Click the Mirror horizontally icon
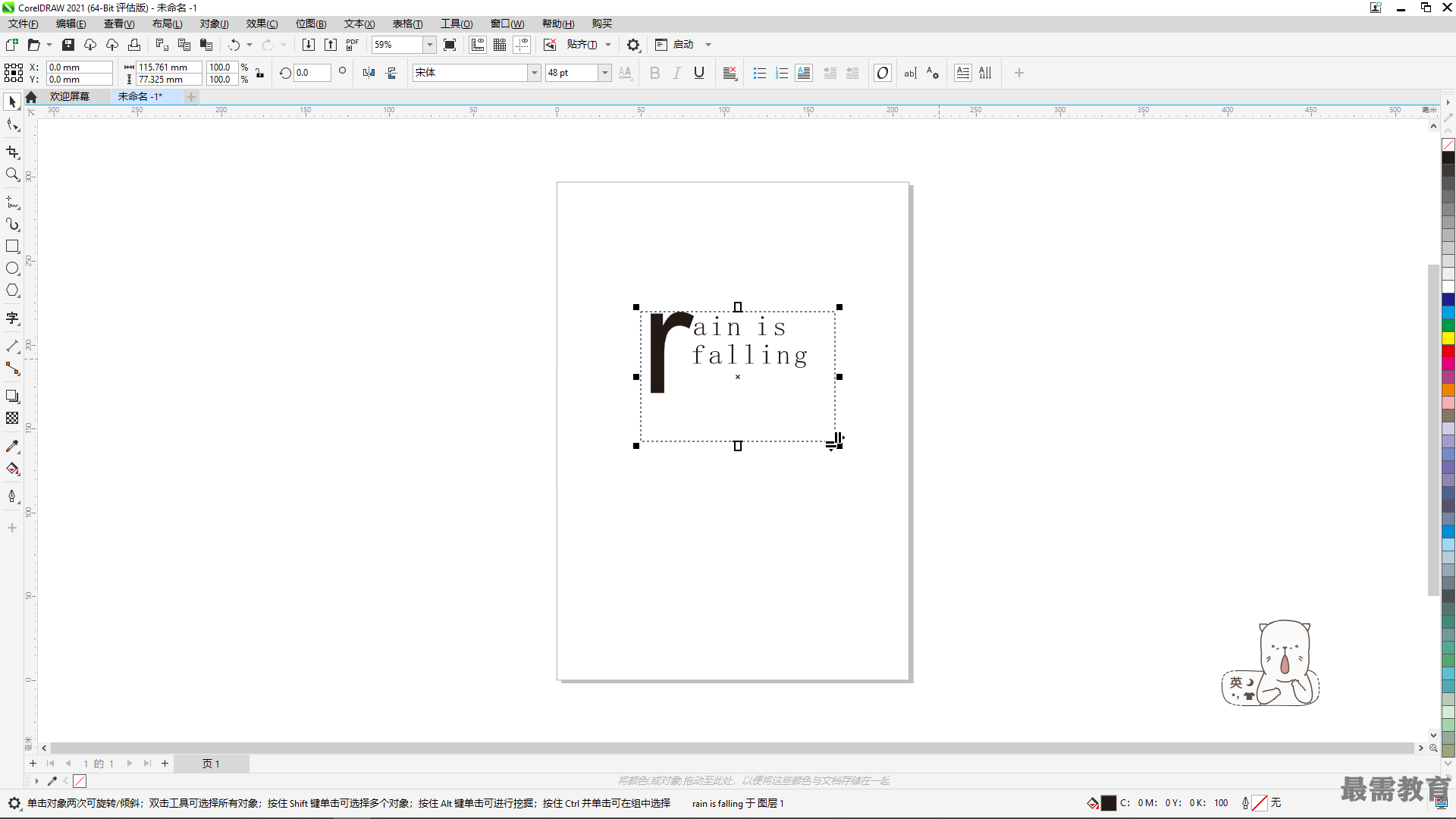 (x=369, y=73)
